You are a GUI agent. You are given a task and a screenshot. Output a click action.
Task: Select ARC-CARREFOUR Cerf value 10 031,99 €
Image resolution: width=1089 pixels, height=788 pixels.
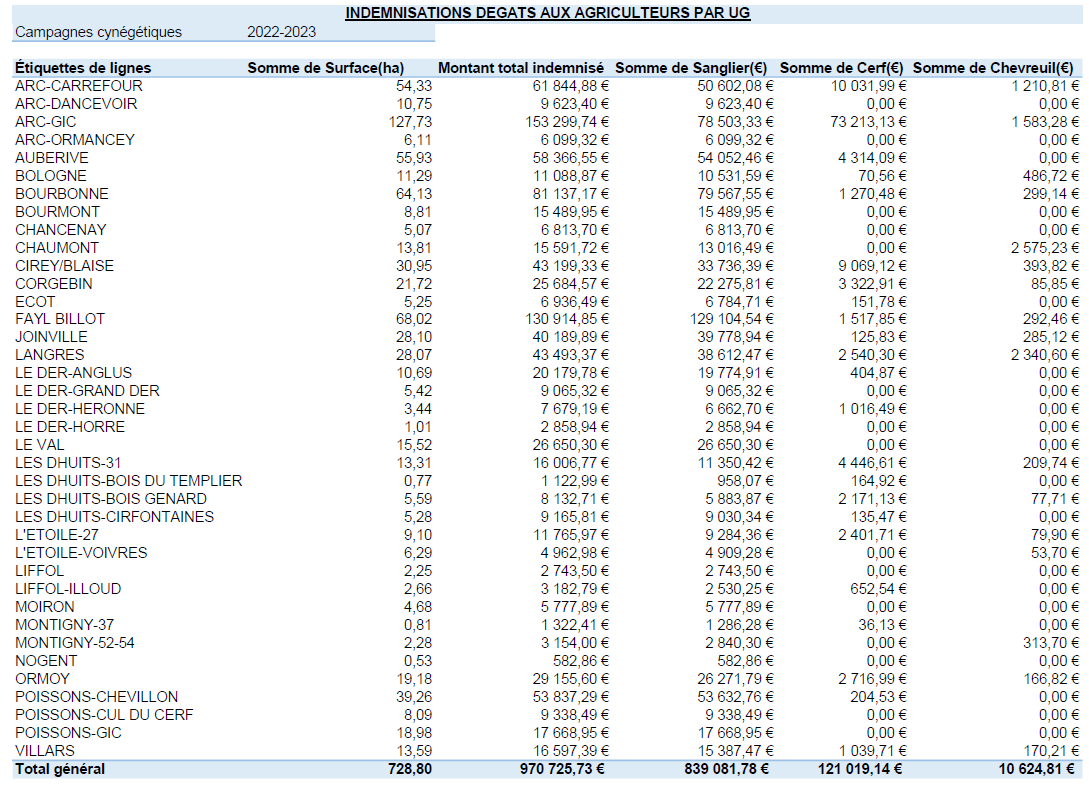(869, 86)
